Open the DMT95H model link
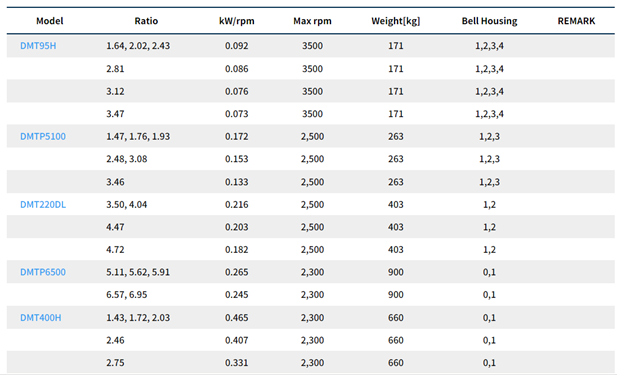617x375 pixels. click(38, 46)
